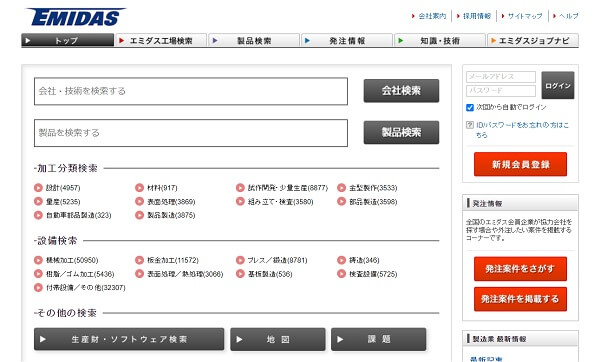Select the 知識・技術 tab
600x362 pixels.
pos(440,40)
